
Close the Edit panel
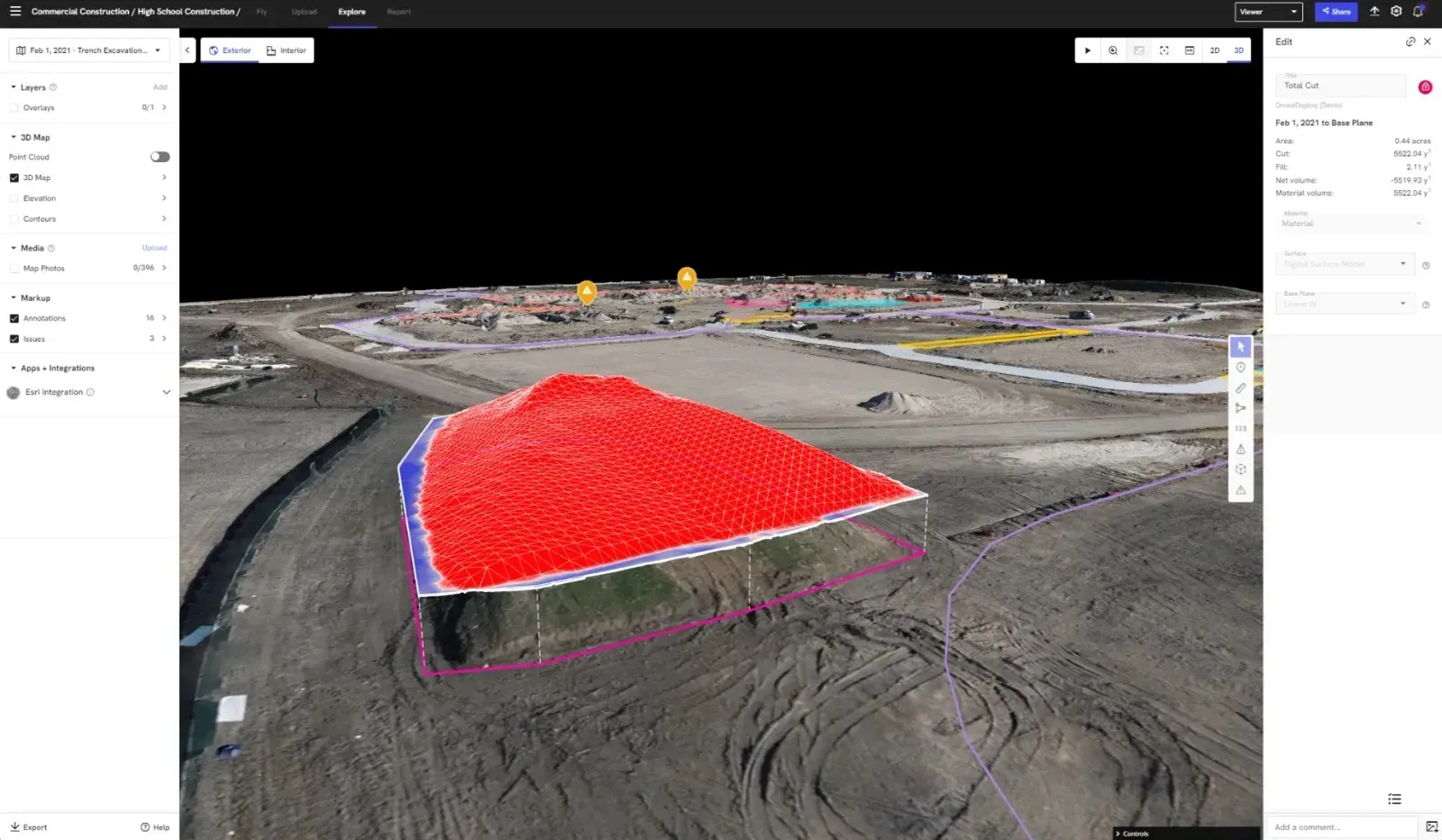(x=1428, y=41)
